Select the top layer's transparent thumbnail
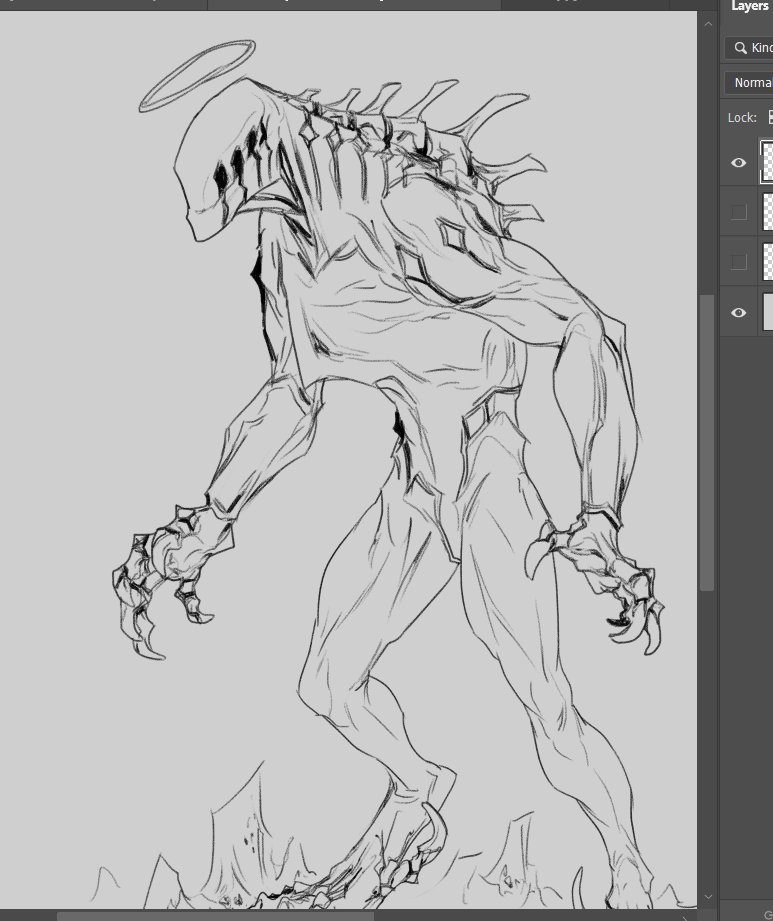This screenshot has height=921, width=773. point(767,162)
